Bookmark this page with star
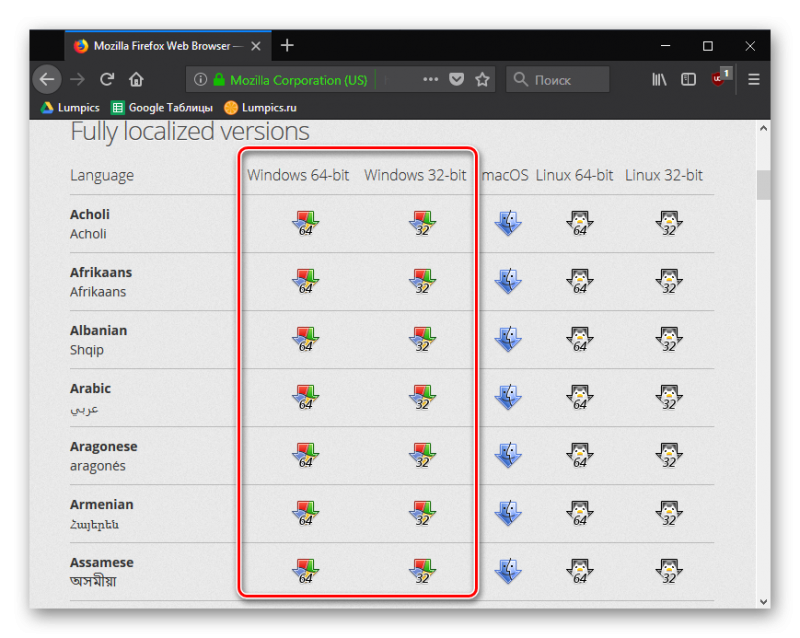The image size is (800, 638). [482, 80]
